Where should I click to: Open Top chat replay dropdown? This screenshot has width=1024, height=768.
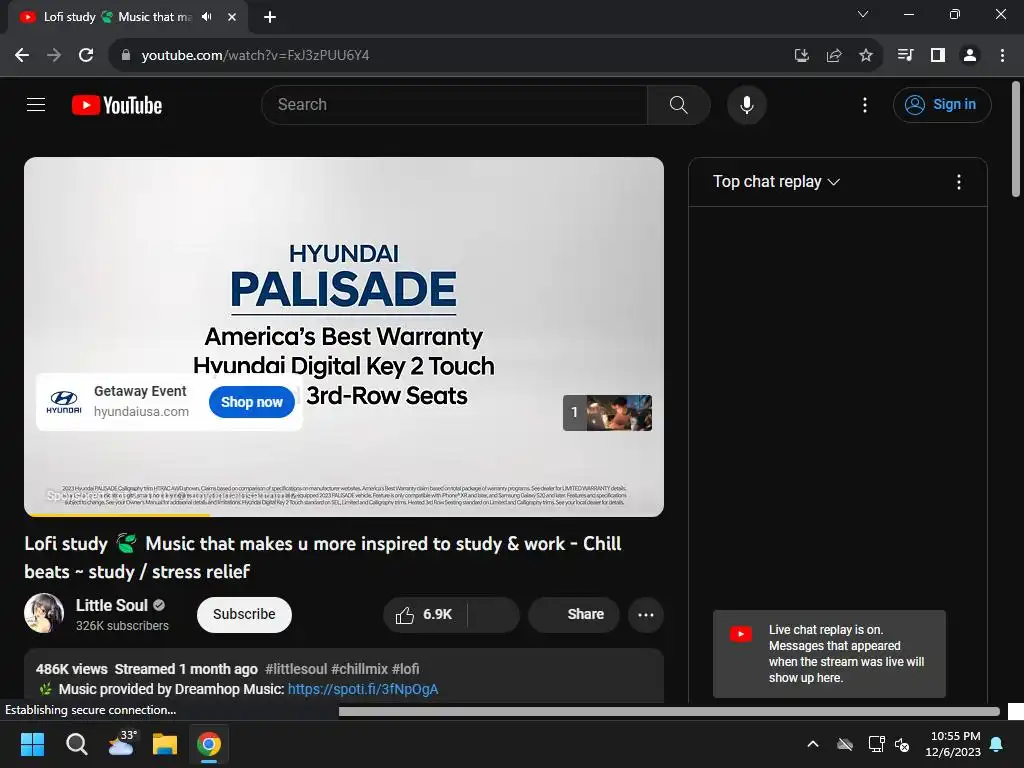point(776,182)
